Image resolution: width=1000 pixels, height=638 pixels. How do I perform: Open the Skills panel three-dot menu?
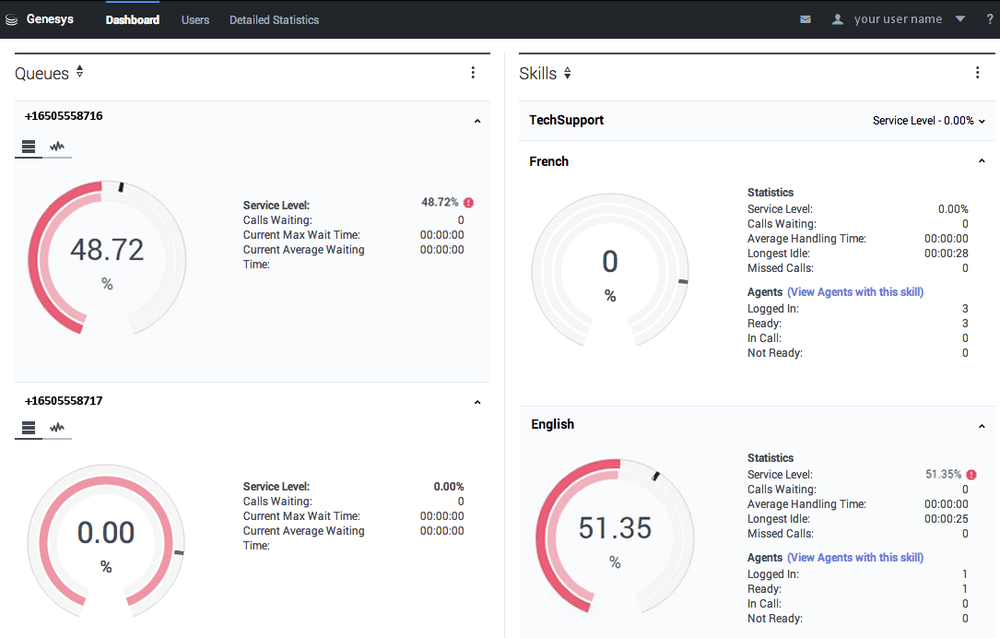click(977, 73)
